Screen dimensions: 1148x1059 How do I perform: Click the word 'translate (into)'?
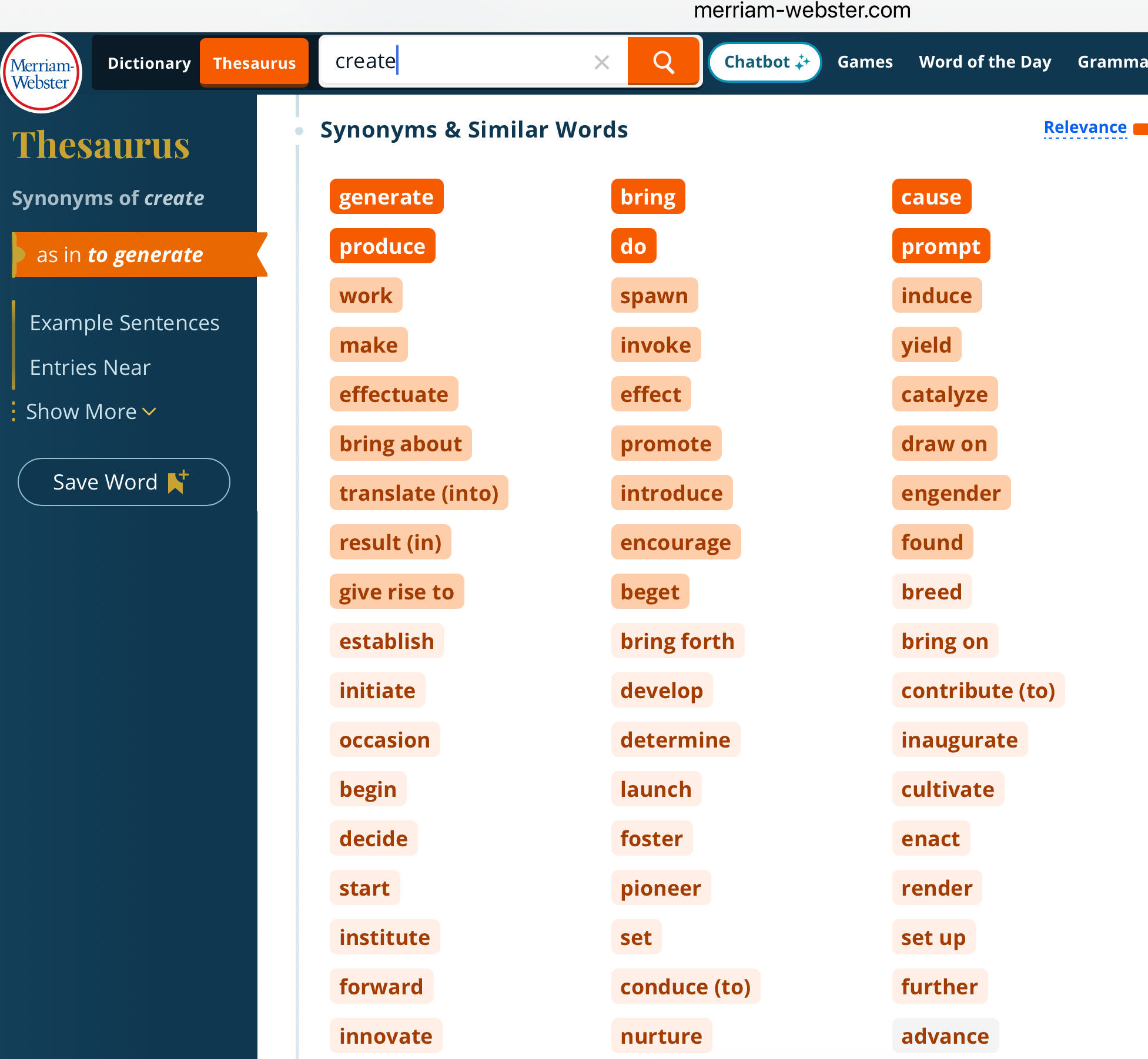(x=419, y=492)
